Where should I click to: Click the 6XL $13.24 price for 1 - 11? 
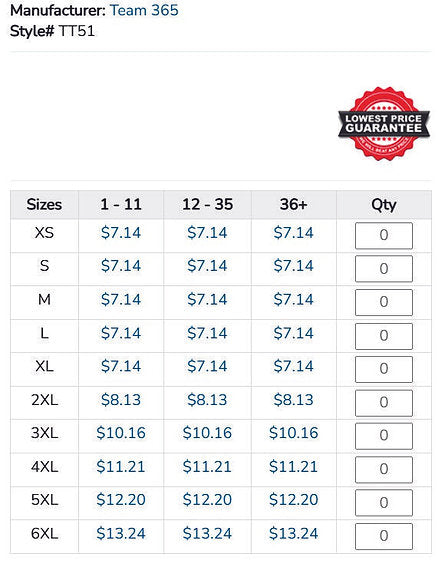121,533
